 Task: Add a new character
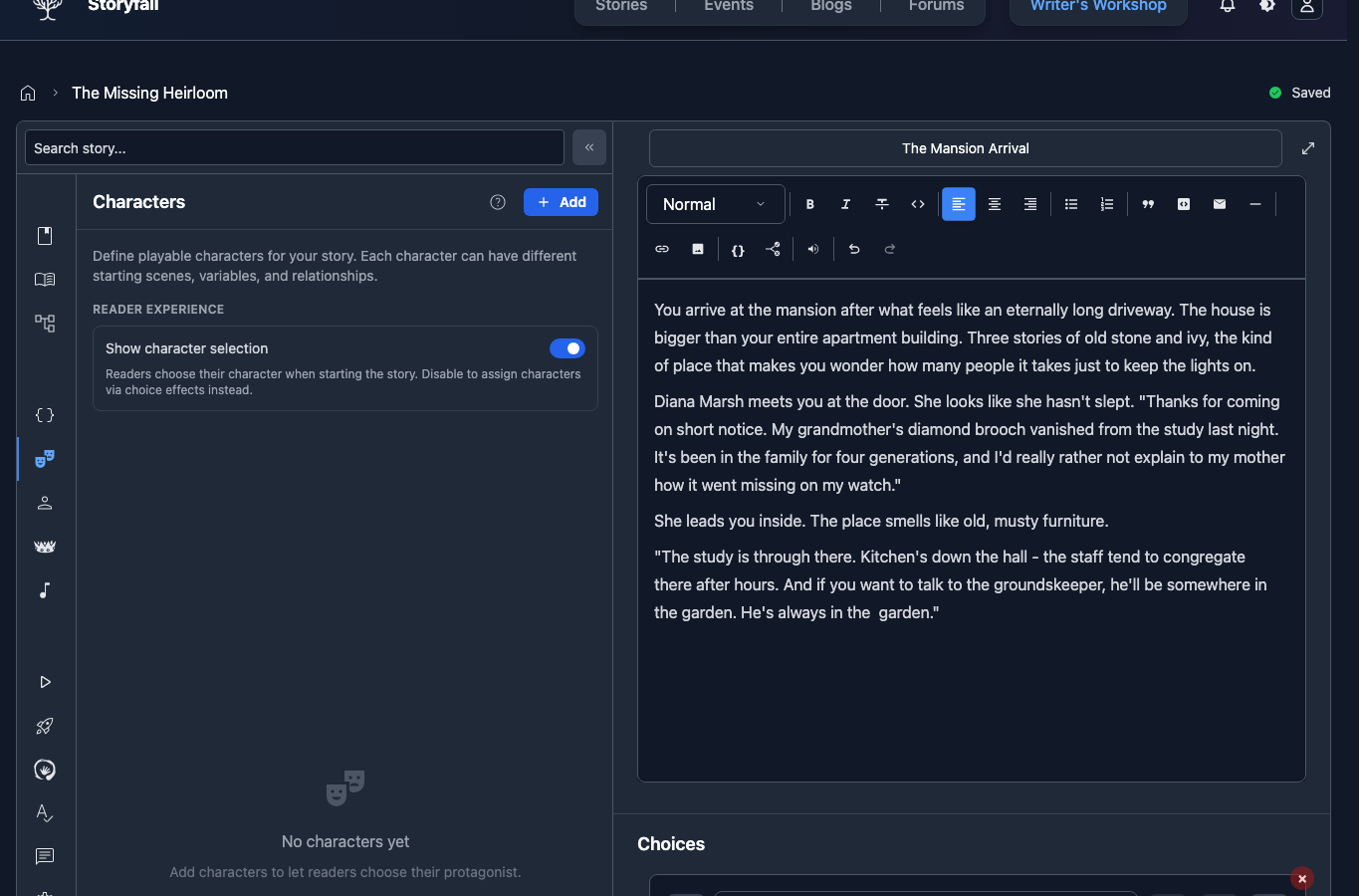(x=561, y=201)
